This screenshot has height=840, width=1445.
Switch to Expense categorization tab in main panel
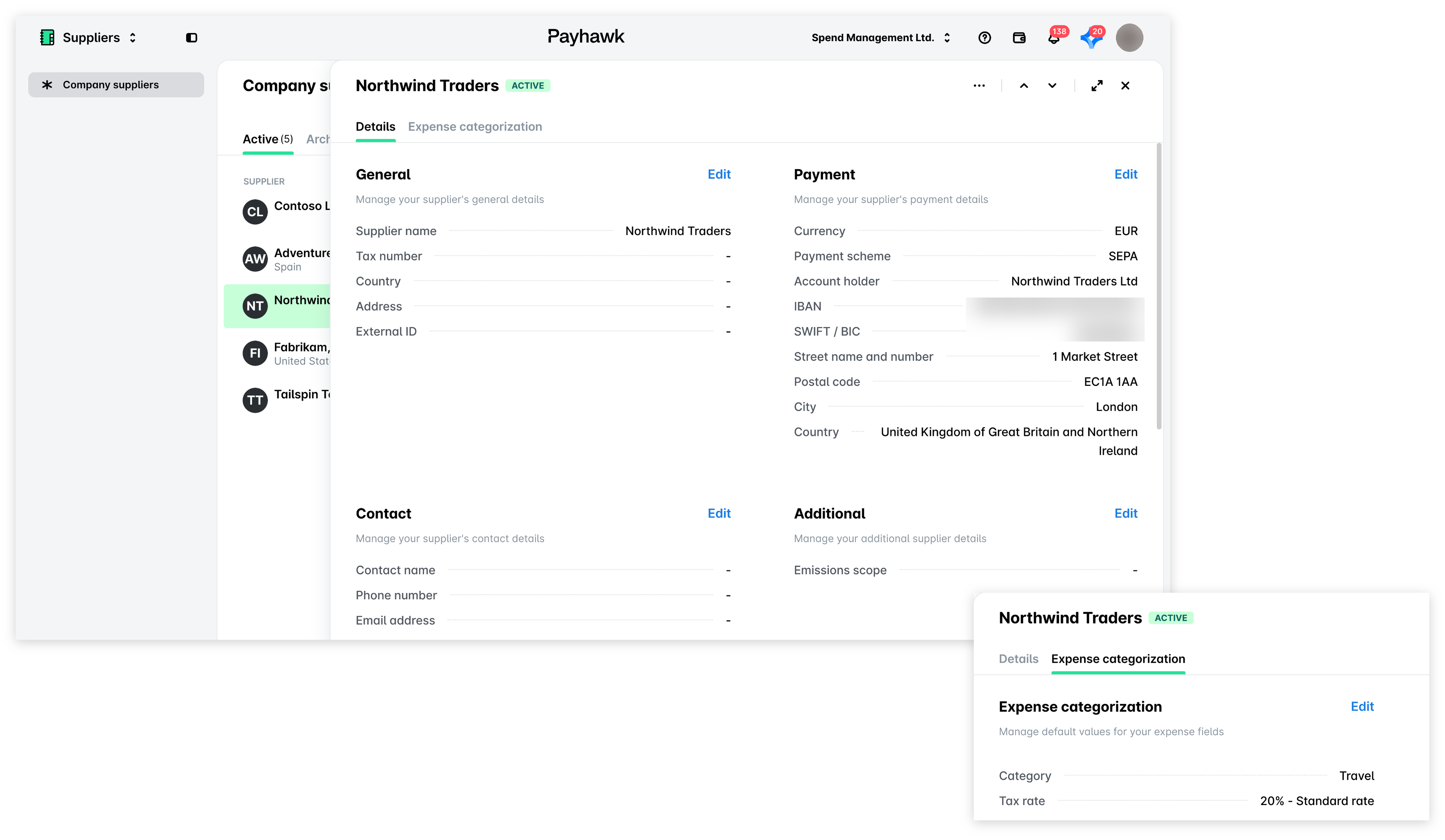[x=475, y=127]
